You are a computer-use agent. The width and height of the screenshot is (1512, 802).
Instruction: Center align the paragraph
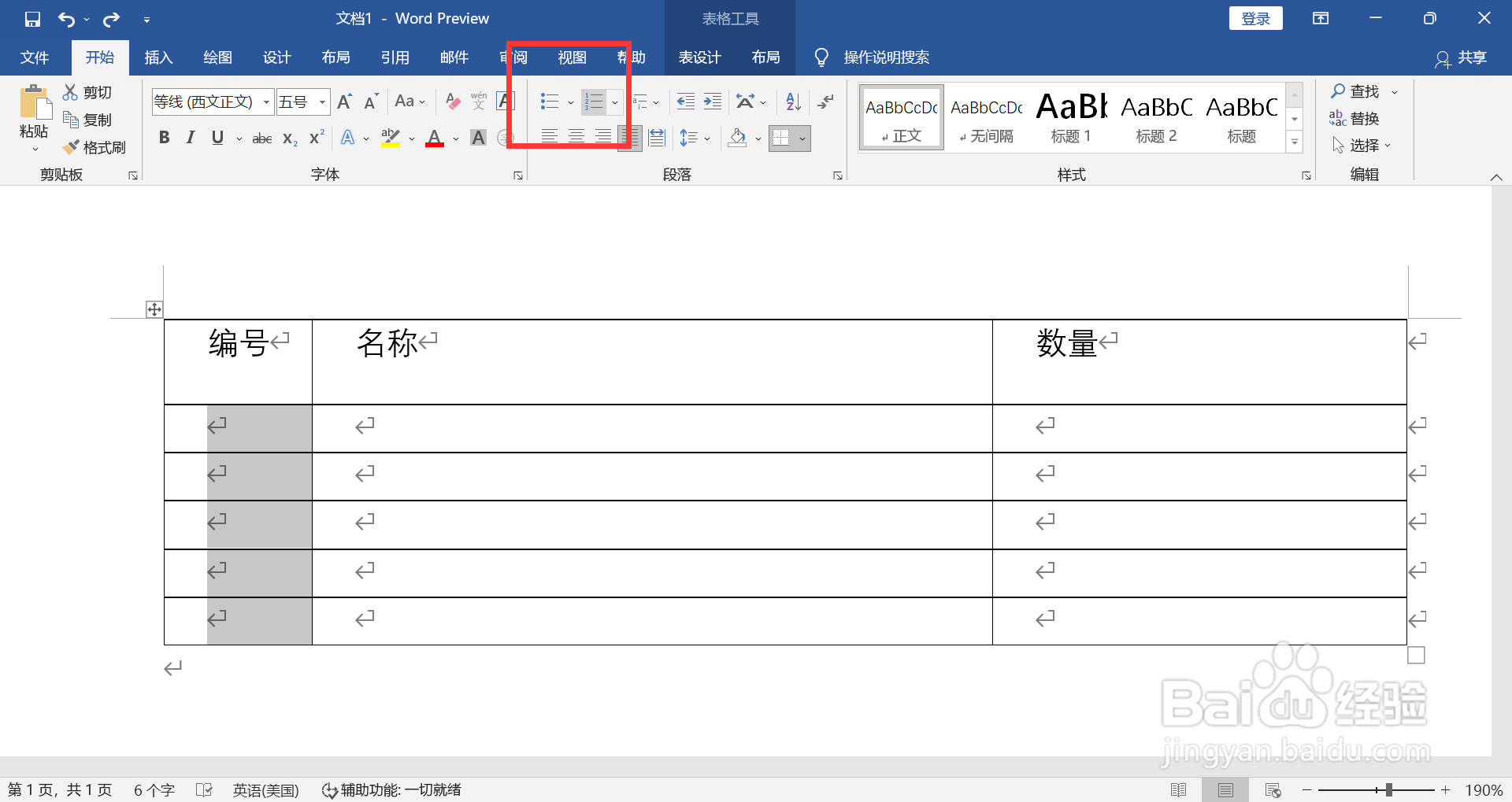click(576, 135)
